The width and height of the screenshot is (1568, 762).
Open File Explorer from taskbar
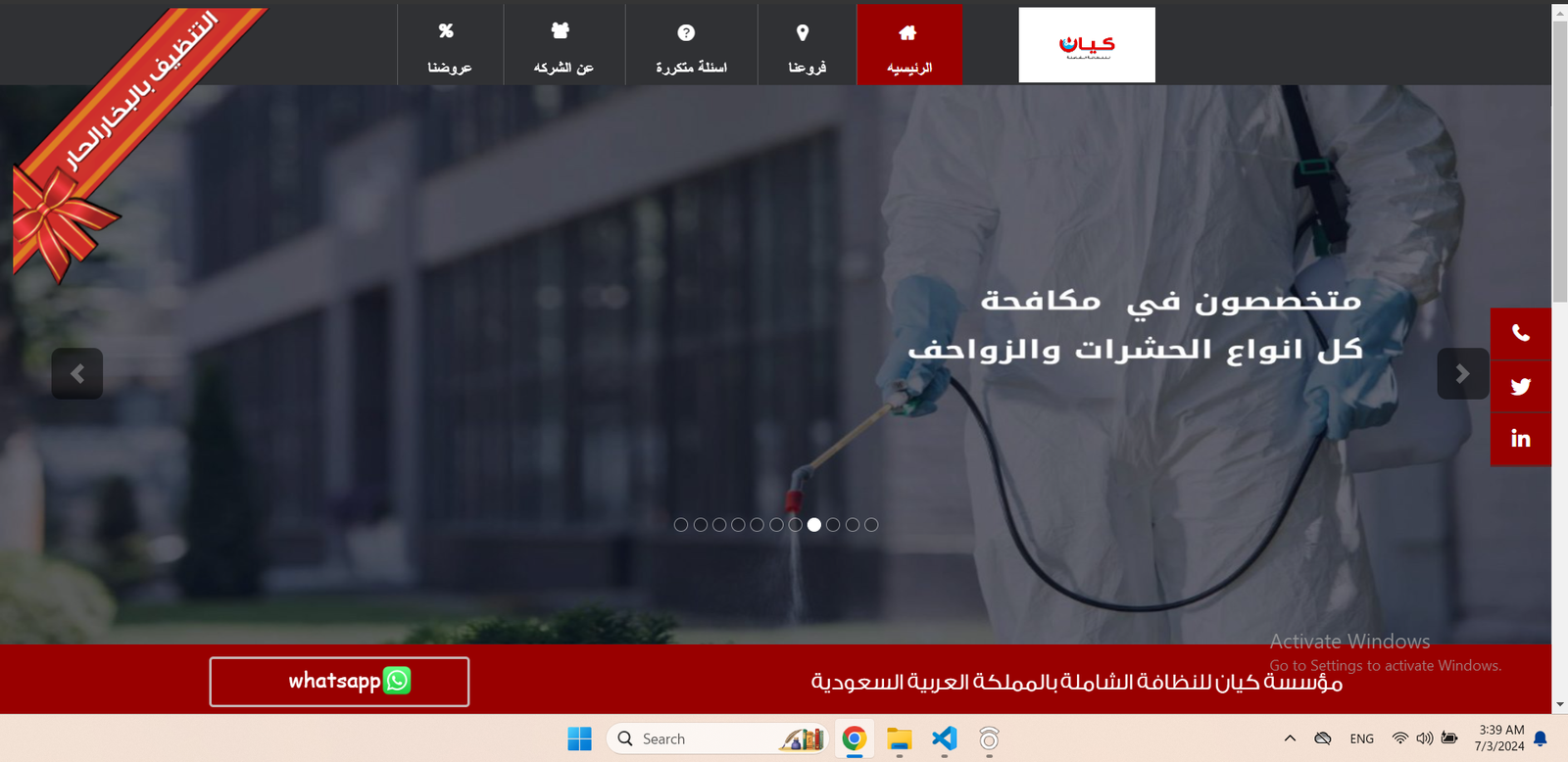click(899, 738)
